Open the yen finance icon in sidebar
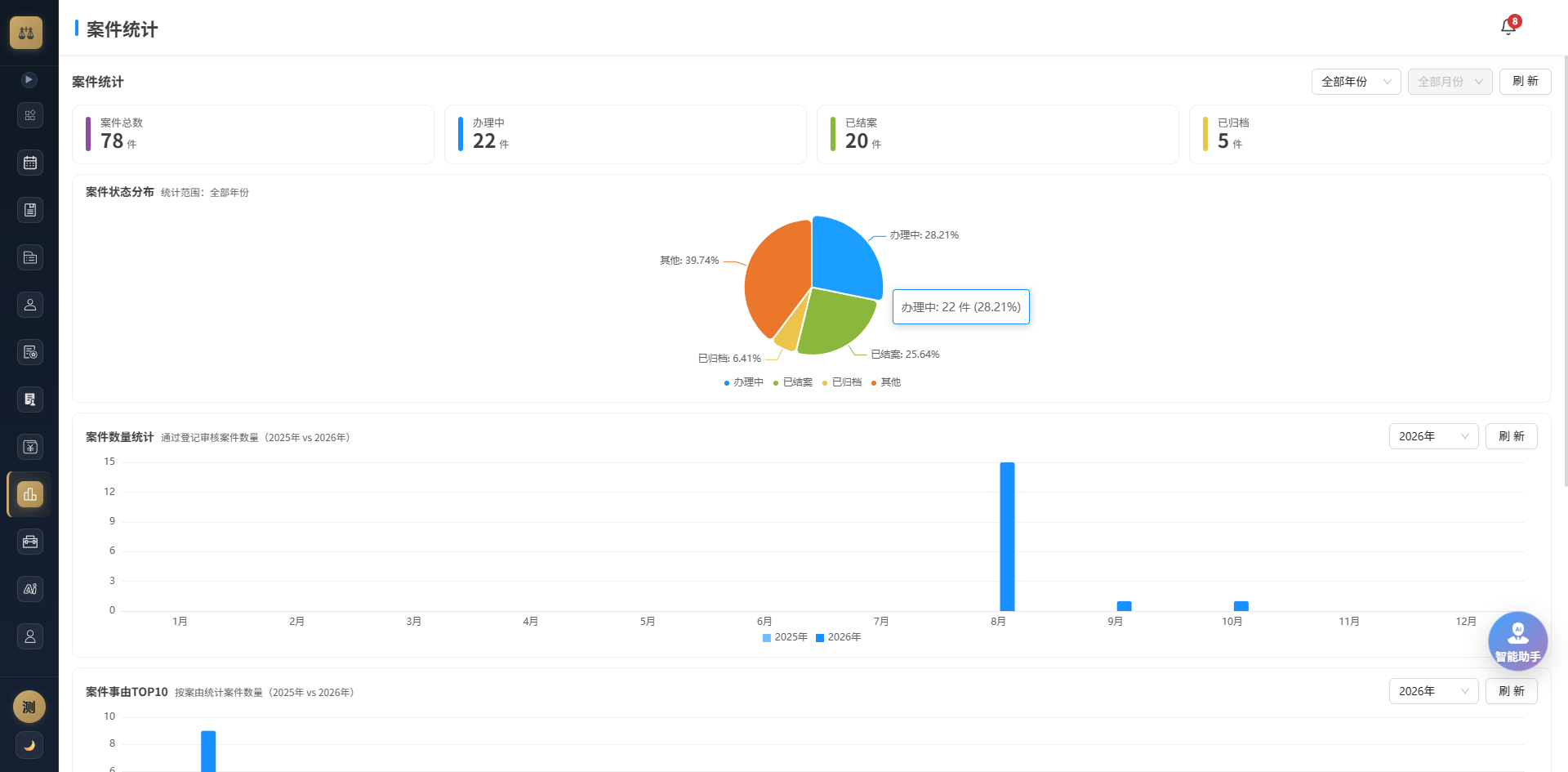Screen dimensions: 1568x772 30,447
